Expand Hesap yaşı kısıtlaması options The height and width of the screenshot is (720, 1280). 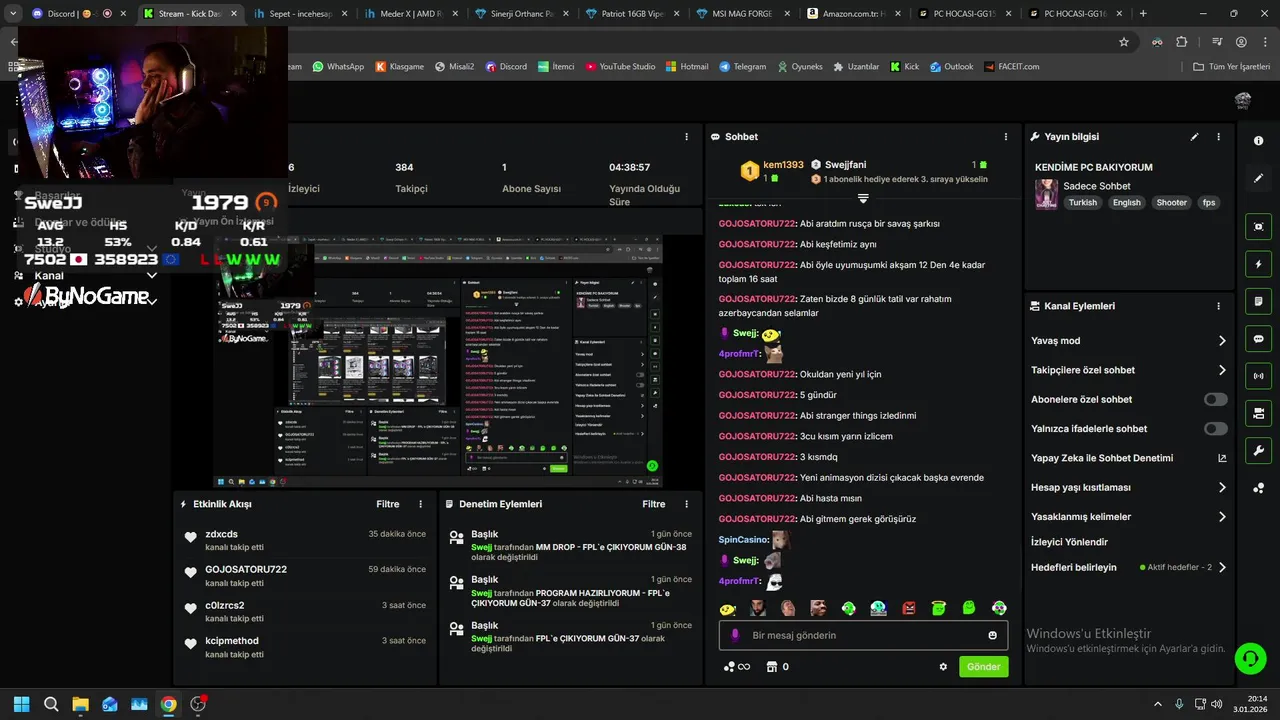click(x=1222, y=488)
